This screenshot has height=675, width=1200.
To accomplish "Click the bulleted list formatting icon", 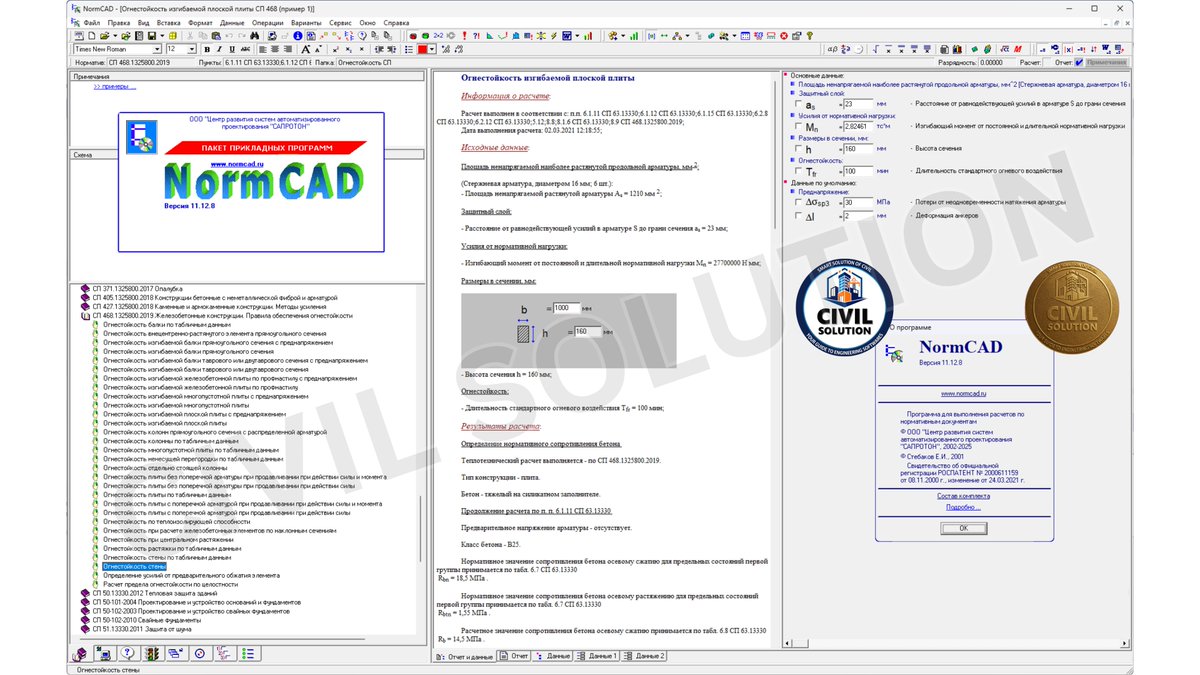I will click(409, 49).
